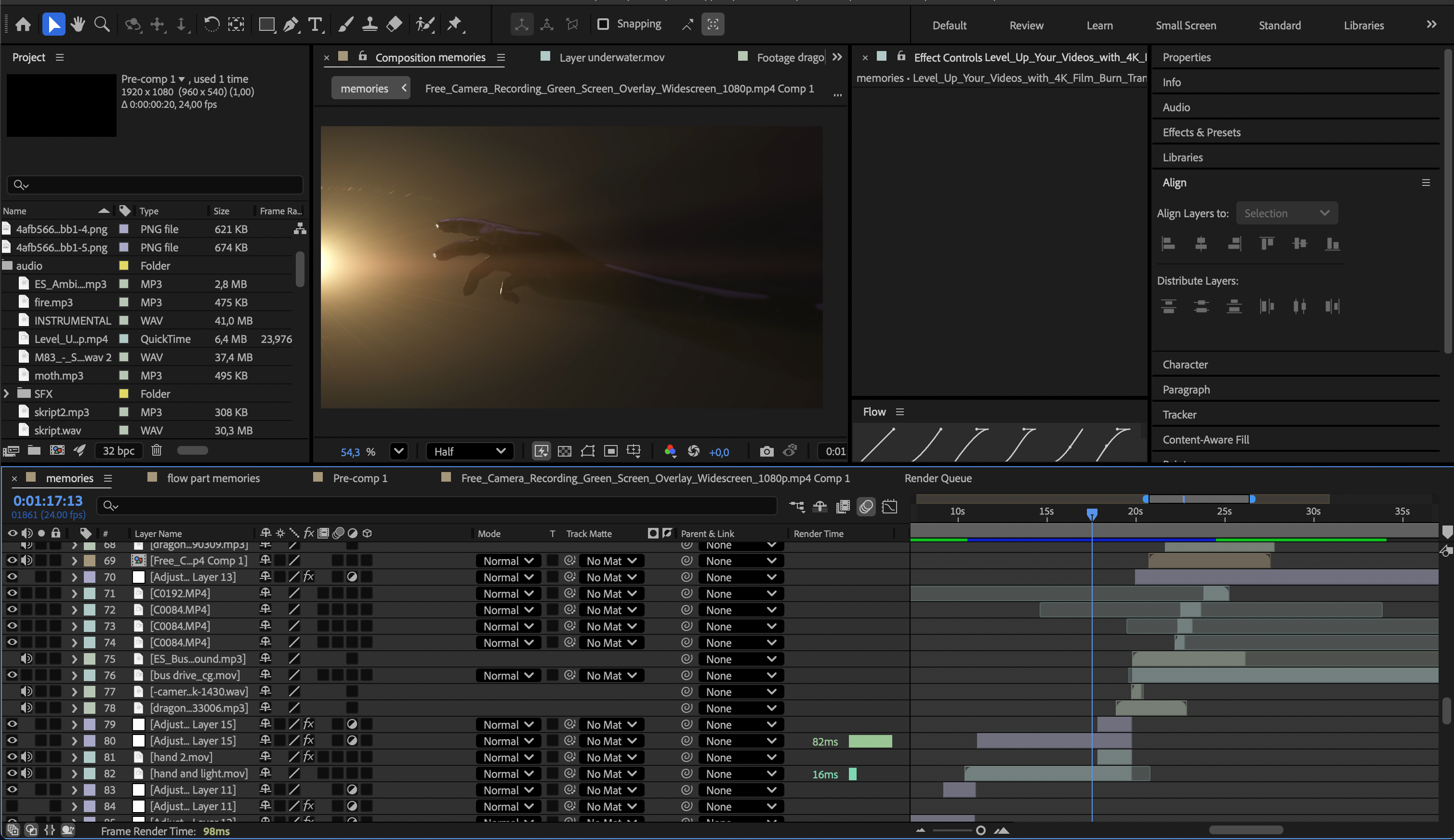
Task: Expand layer 82 hand and light.mov properties
Action: click(x=74, y=773)
